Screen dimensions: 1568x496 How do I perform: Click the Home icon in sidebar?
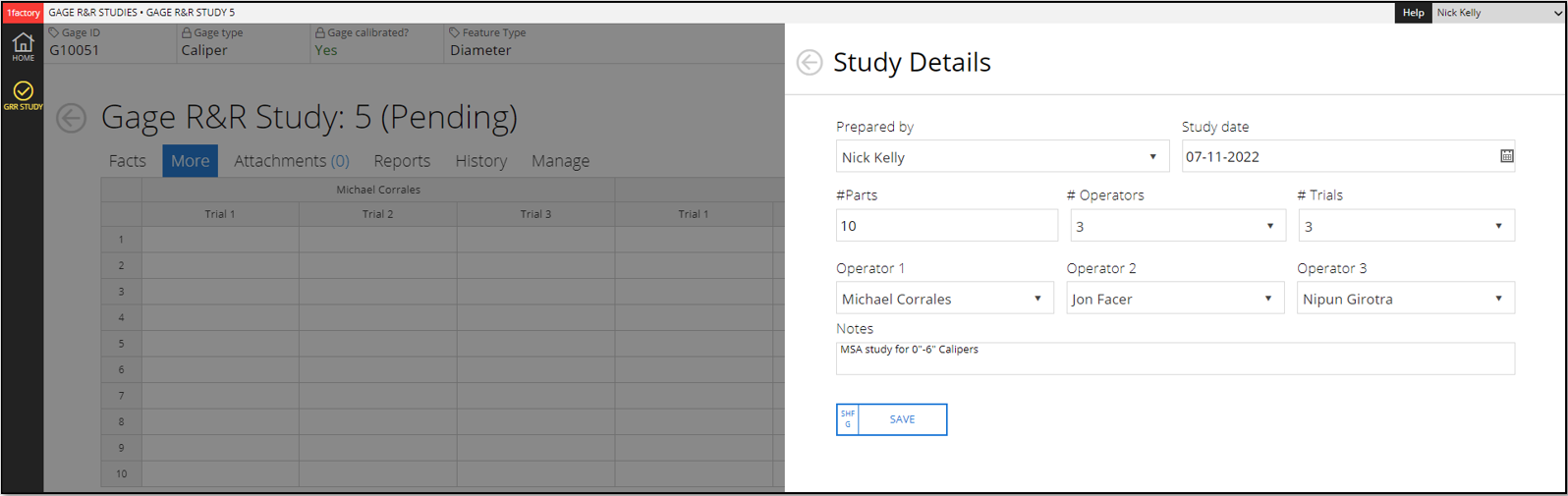[x=23, y=46]
